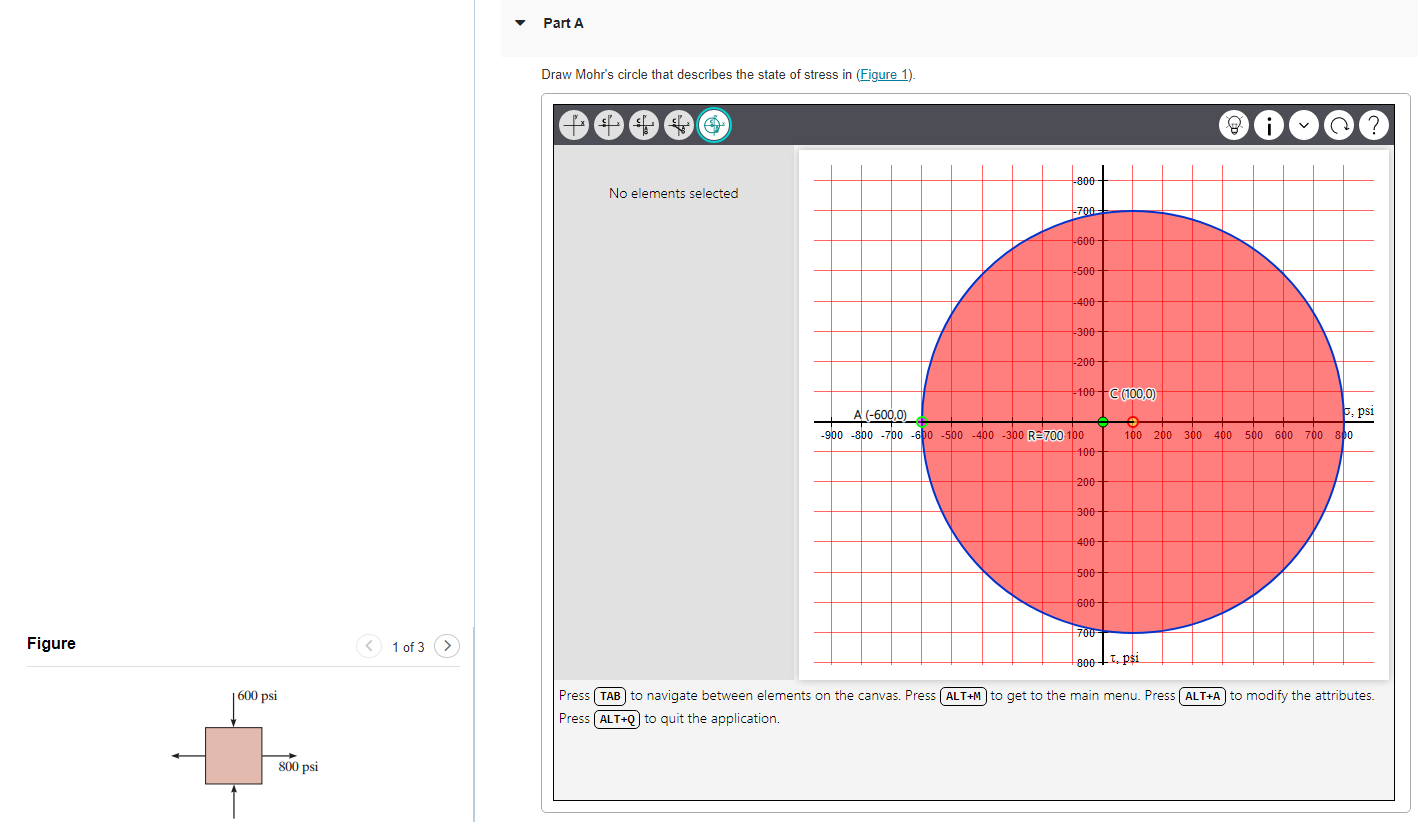View the info panel
The width and height of the screenshot is (1418, 822).
pos(1268,124)
